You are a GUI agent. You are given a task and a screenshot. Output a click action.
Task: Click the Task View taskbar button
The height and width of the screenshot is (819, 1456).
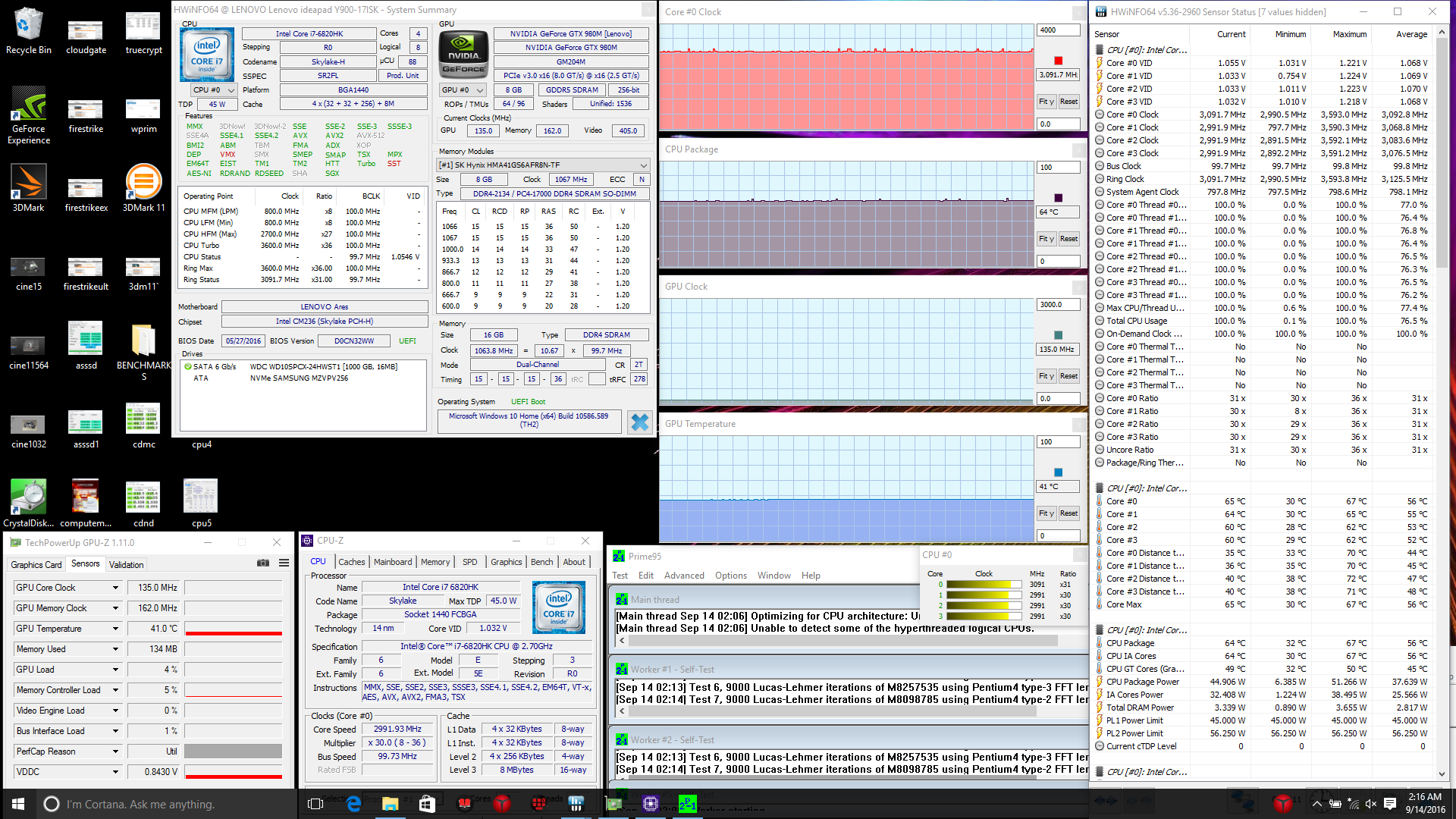tap(315, 804)
